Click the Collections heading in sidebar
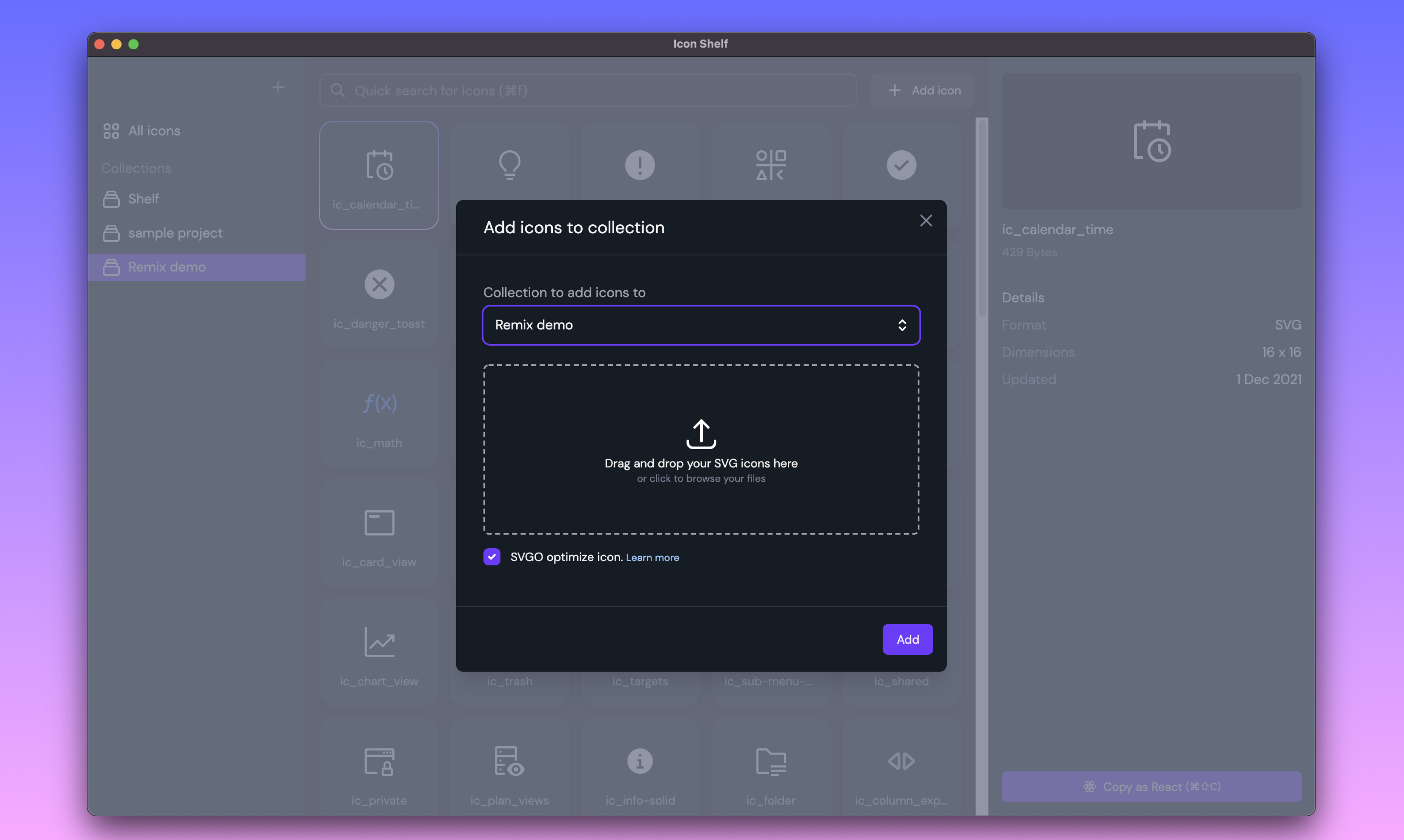The height and width of the screenshot is (840, 1404). coord(136,168)
